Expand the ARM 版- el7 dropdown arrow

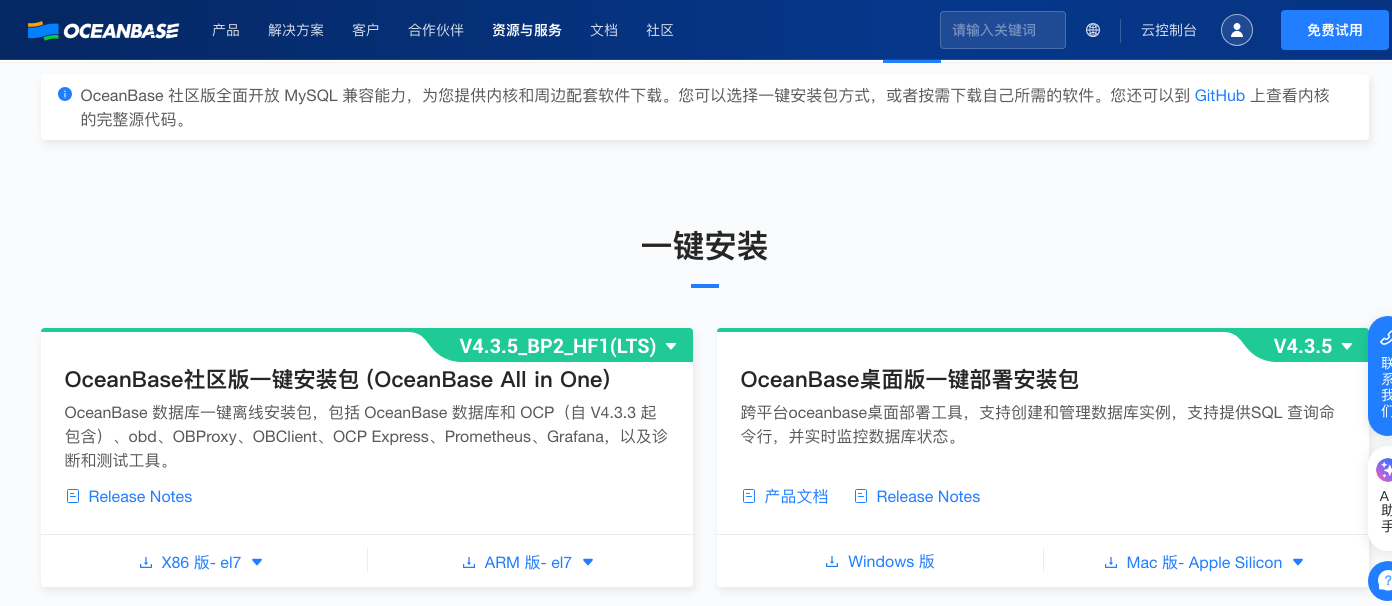pyautogui.click(x=588, y=562)
